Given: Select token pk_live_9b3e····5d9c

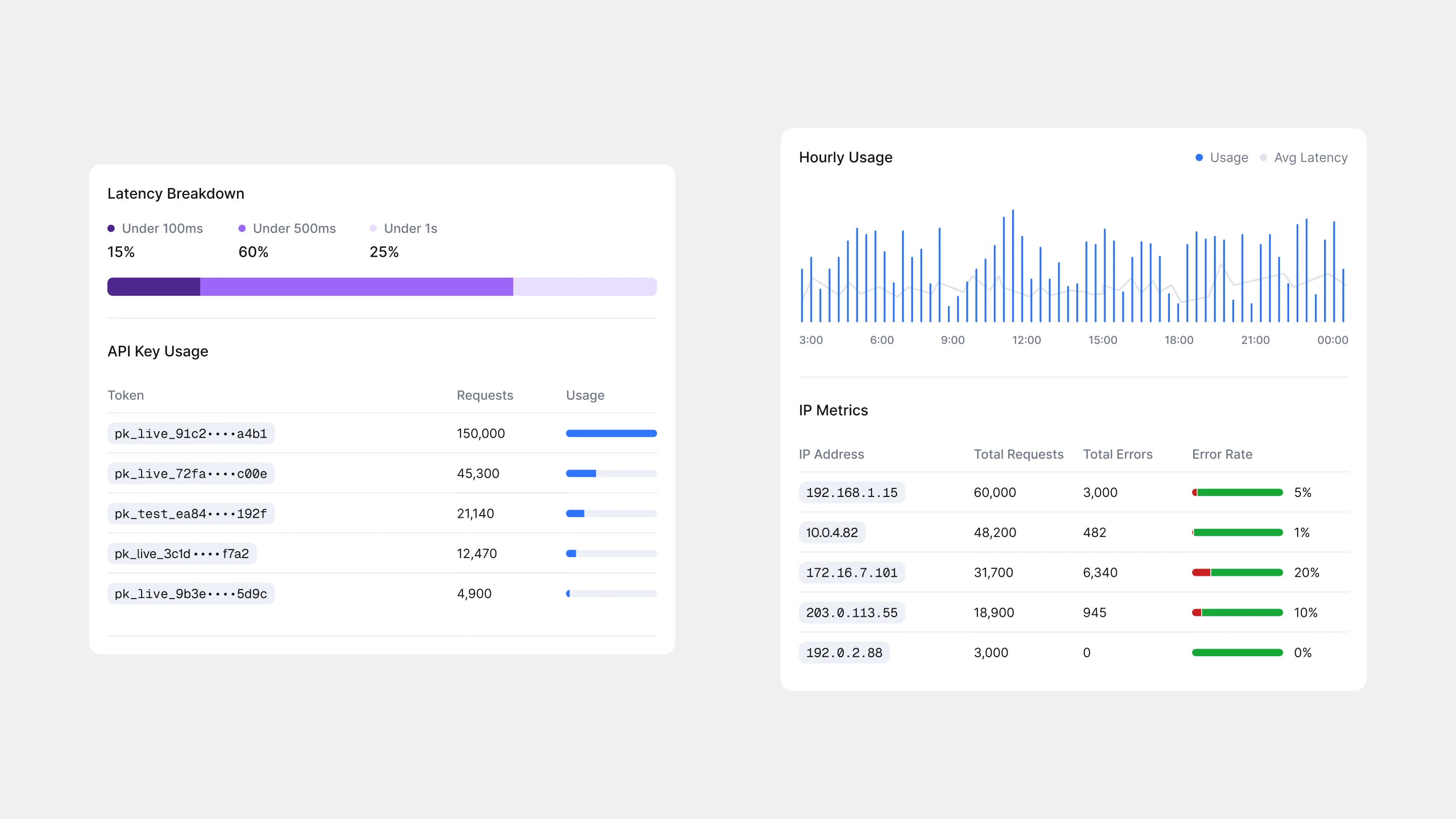Looking at the screenshot, I should [191, 594].
